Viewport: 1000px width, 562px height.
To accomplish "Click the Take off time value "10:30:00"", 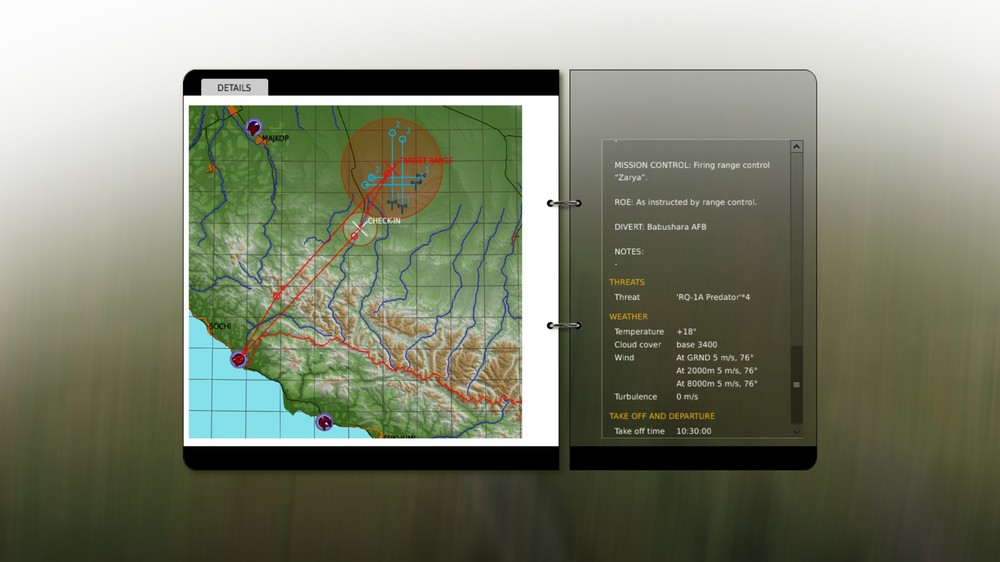I will (694, 431).
